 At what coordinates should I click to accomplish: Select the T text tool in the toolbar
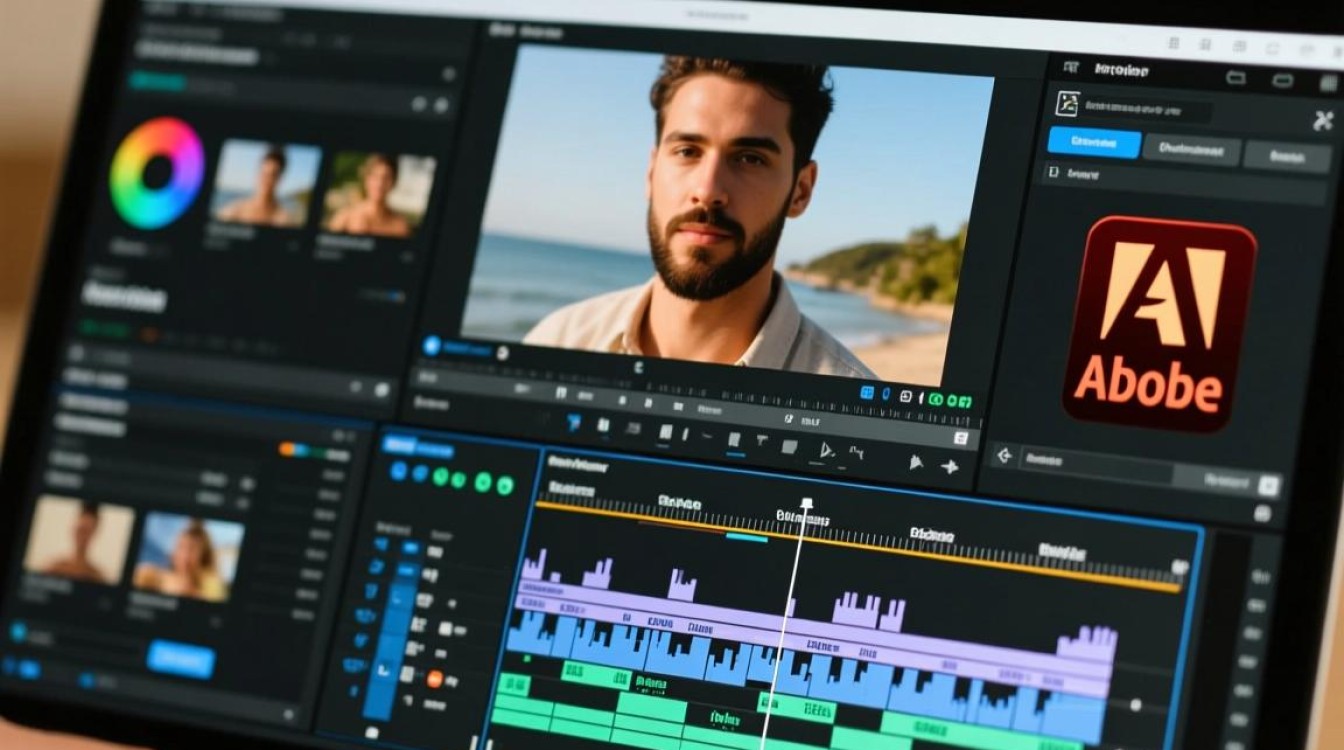[761, 441]
